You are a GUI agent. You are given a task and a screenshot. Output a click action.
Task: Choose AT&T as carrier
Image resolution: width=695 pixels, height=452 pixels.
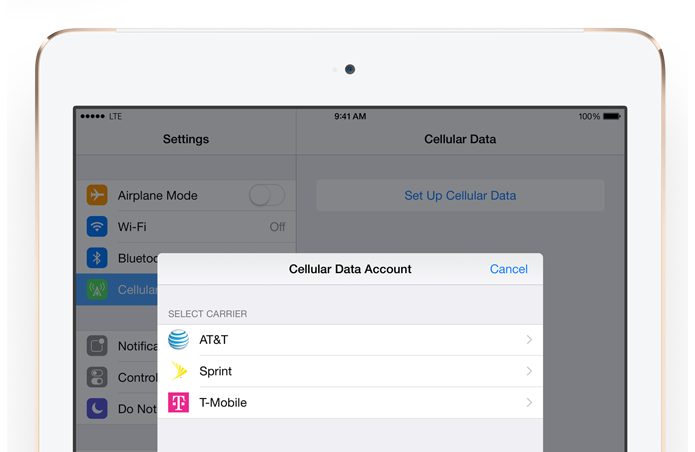coord(350,340)
